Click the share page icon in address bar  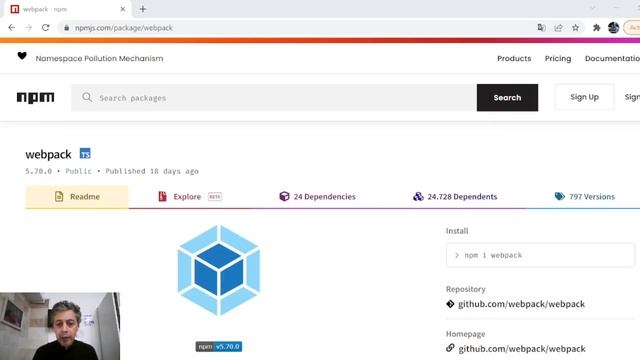pos(558,28)
